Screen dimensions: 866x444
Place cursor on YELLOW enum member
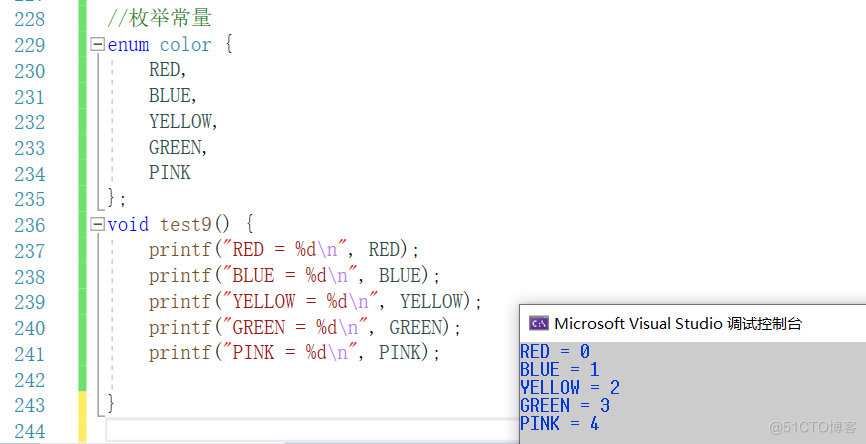pos(180,121)
